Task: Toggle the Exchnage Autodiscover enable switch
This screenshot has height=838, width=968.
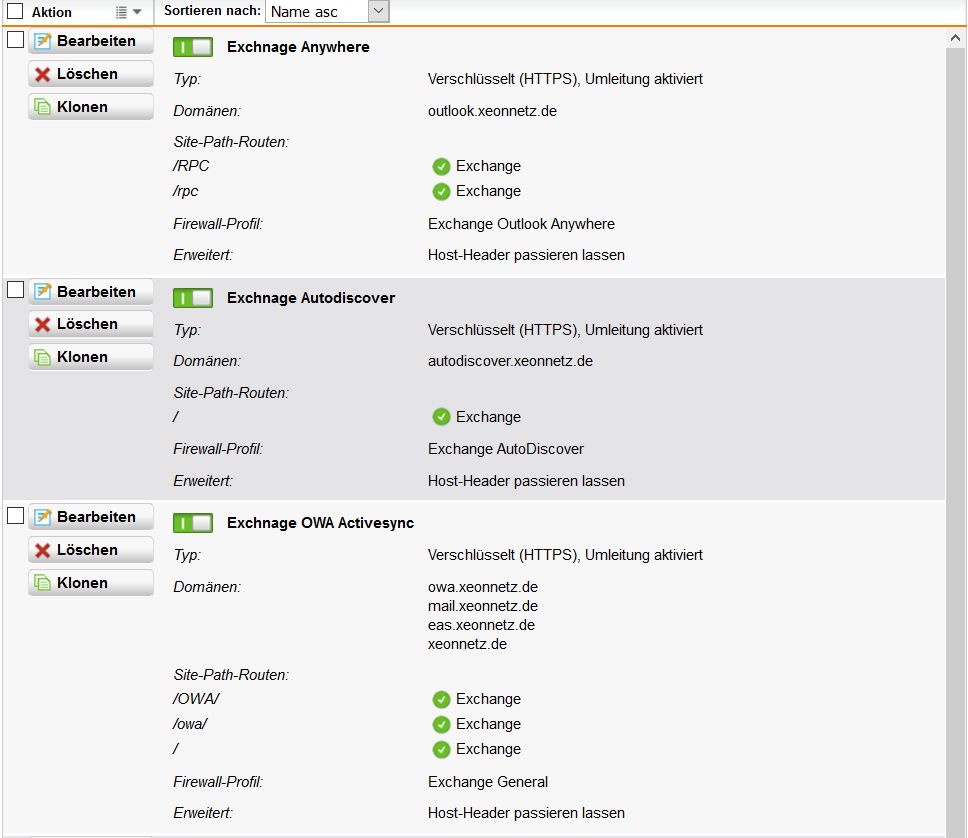Action: tap(193, 298)
